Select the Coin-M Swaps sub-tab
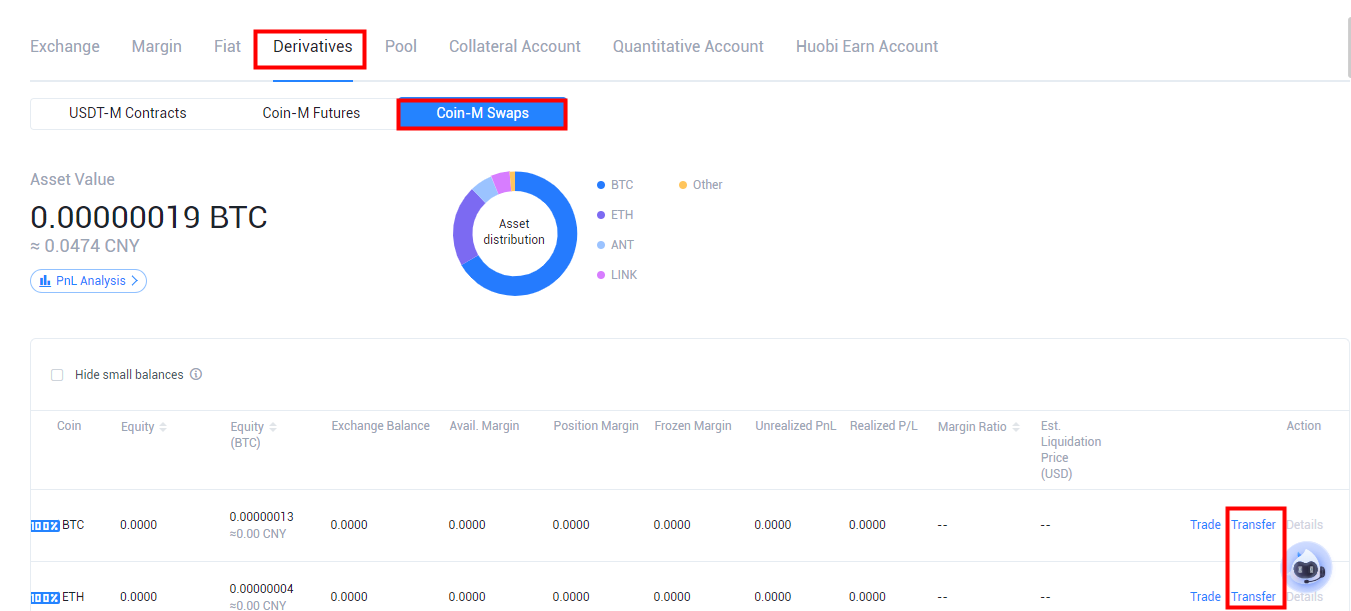Viewport: 1351px width, 611px height. tap(483, 113)
